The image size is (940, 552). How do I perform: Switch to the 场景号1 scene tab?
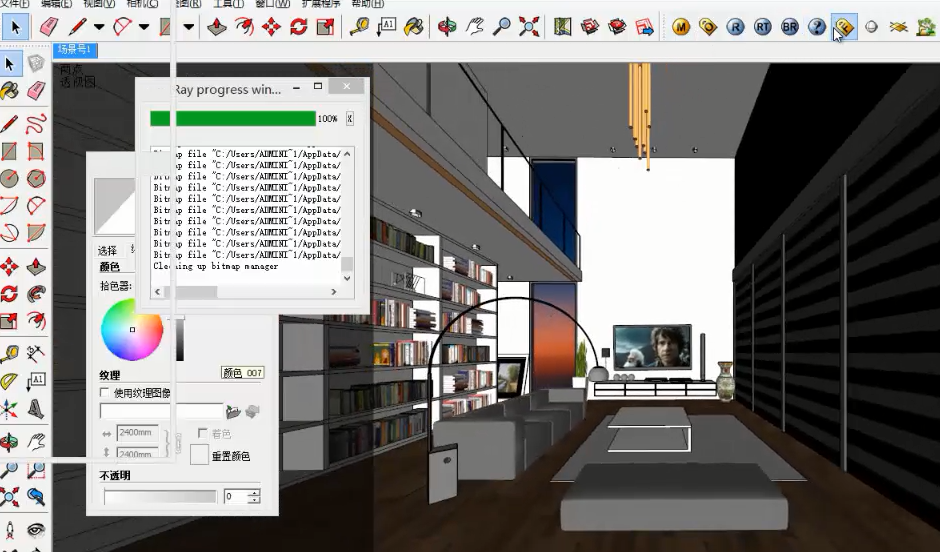point(74,49)
